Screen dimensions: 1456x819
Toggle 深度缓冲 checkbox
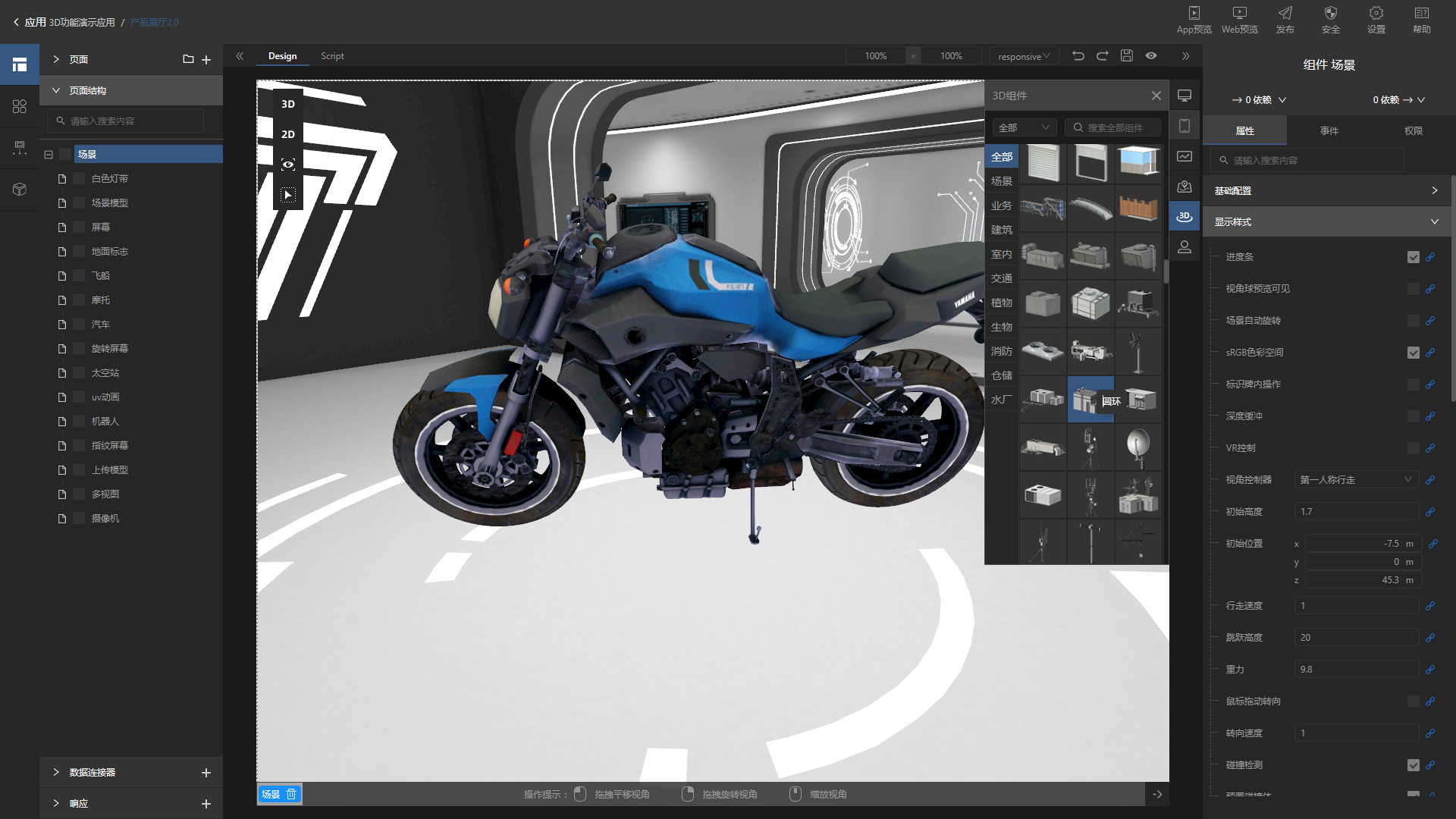point(1413,416)
